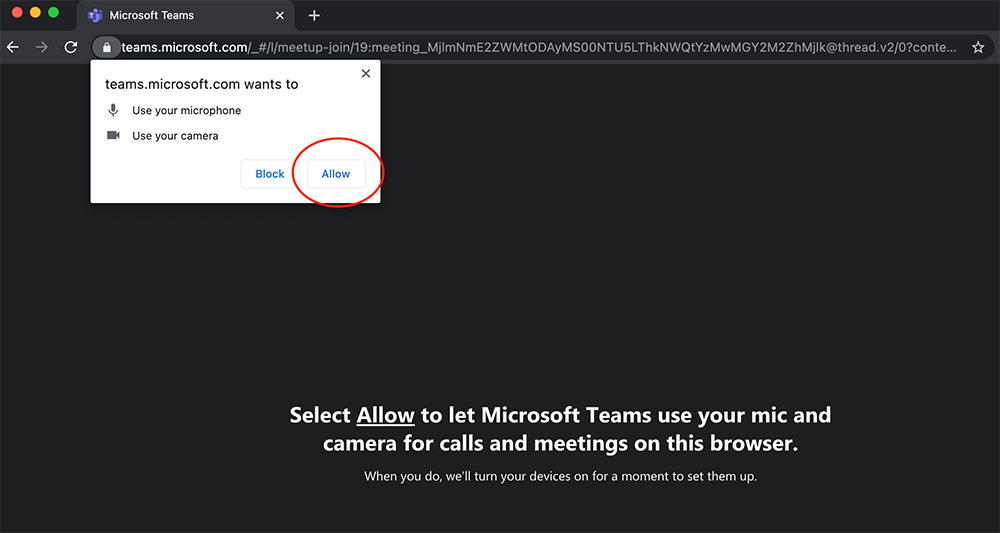Close the permission prompt

[x=365, y=73]
